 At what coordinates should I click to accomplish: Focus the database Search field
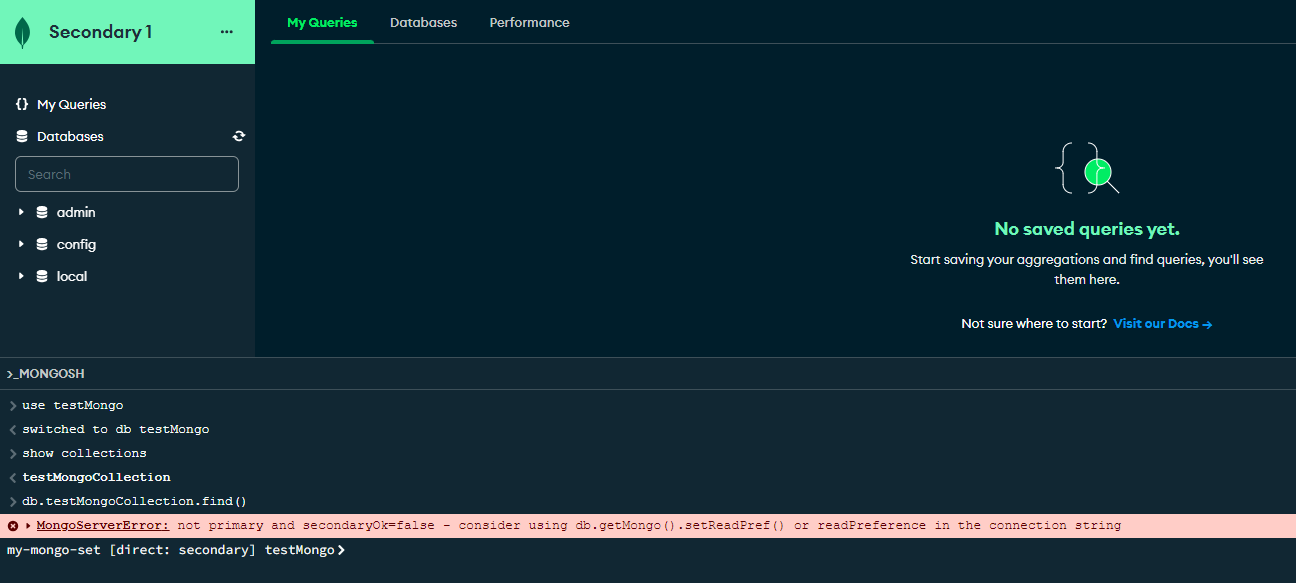127,174
